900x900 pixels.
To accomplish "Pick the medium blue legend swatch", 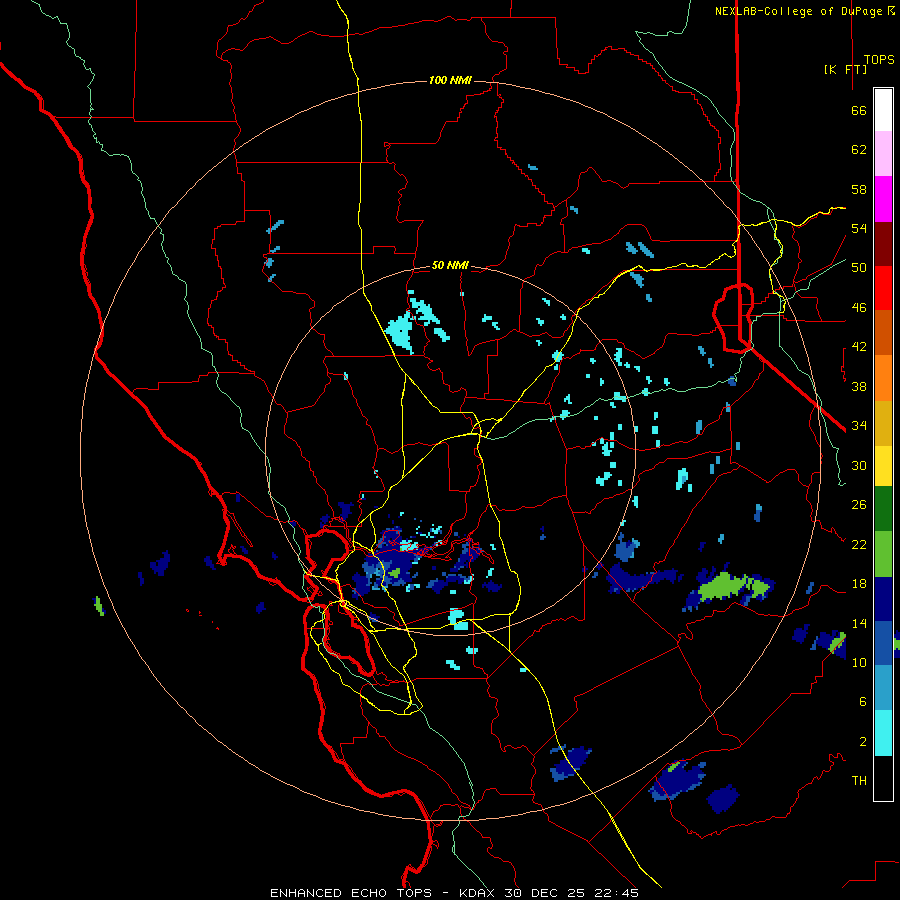I will (x=883, y=643).
